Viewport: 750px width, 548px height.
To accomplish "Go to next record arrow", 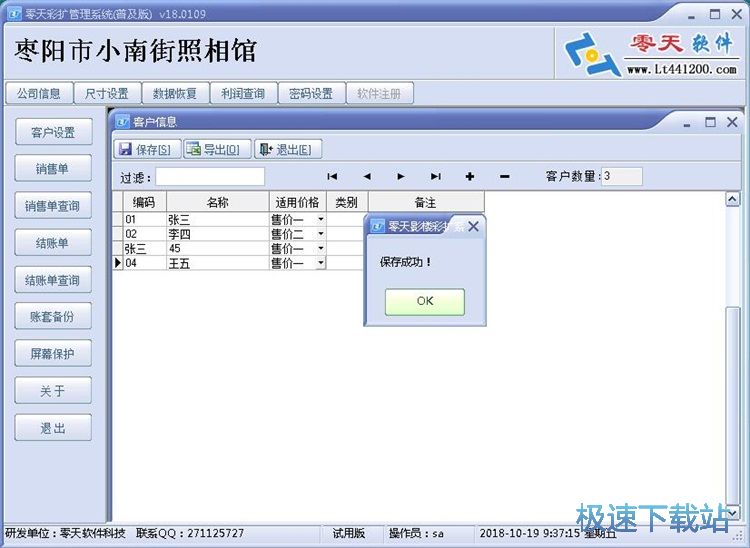I will pos(401,176).
